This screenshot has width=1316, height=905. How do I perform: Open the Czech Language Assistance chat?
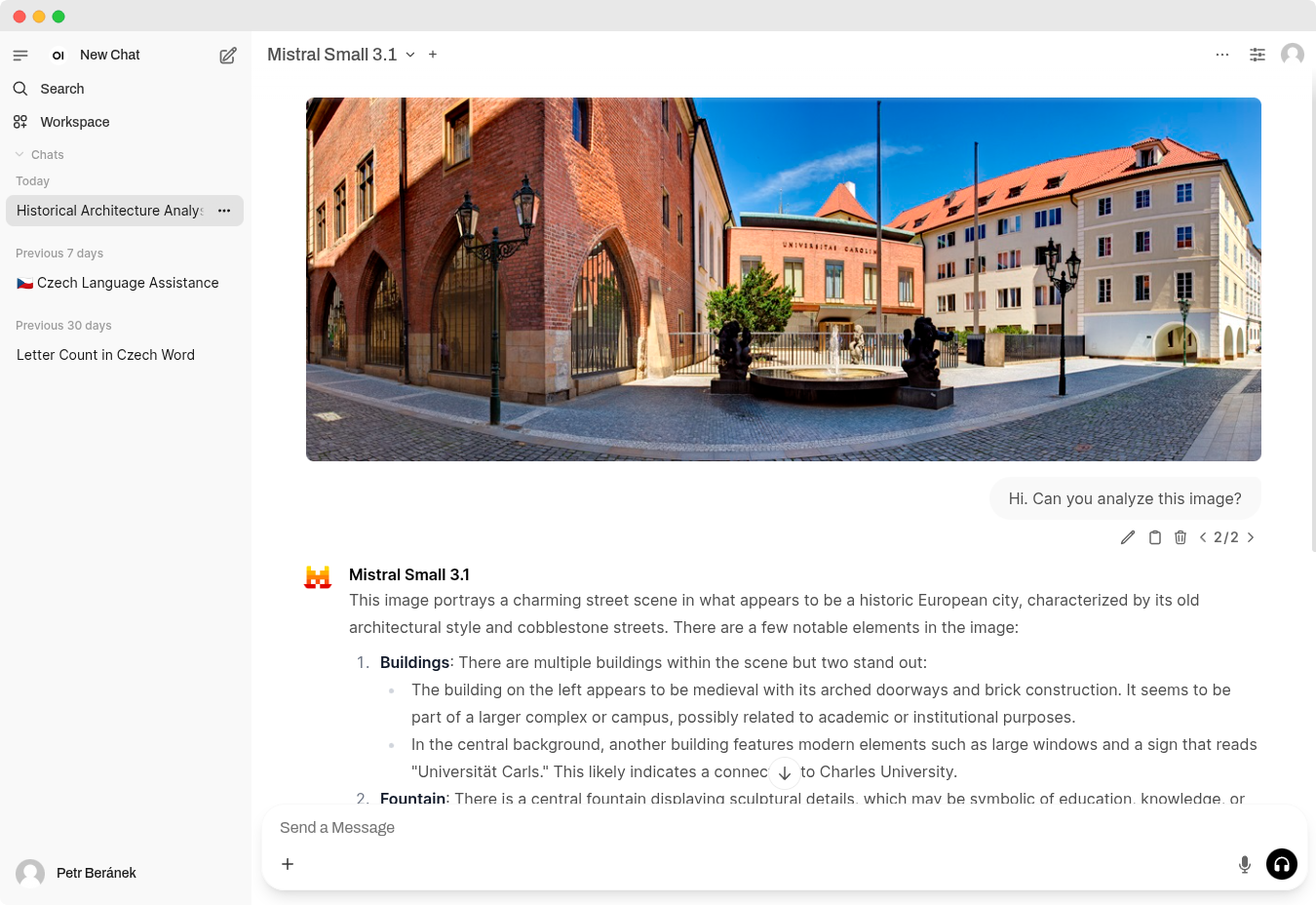[x=127, y=283]
